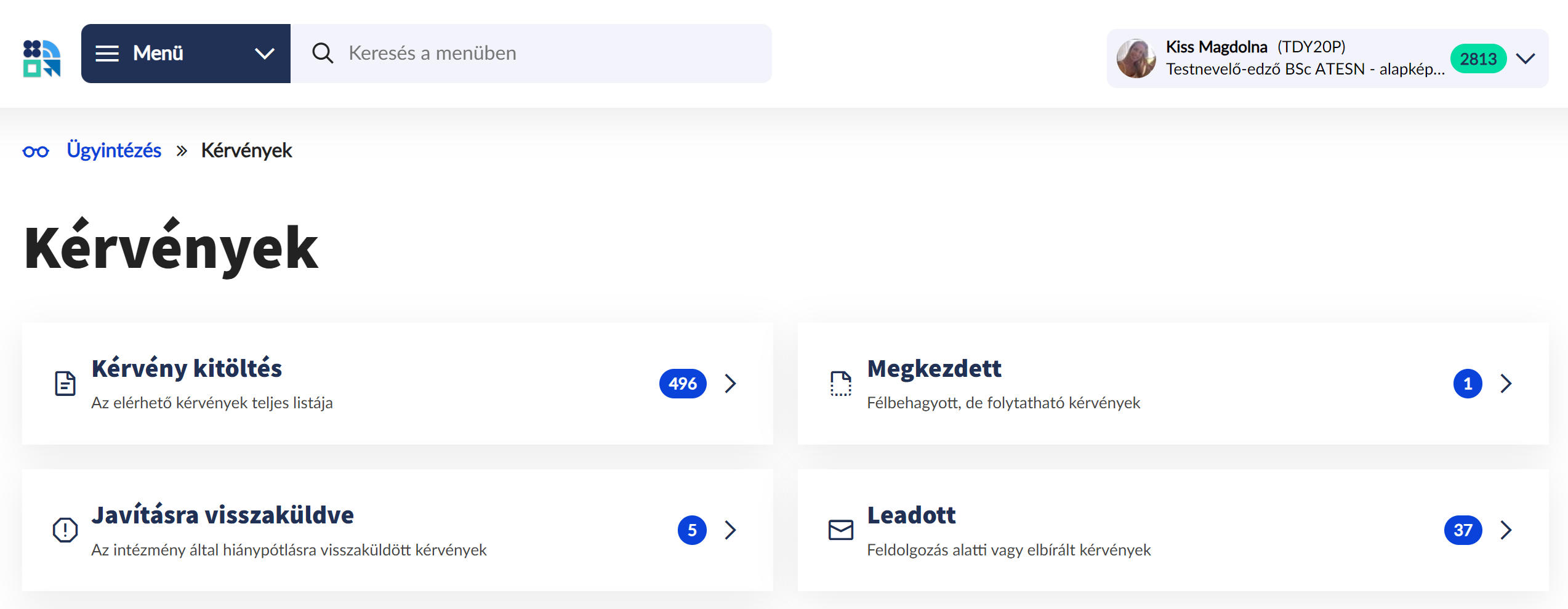The height and width of the screenshot is (609, 1568).
Task: Click the hamburger menu icon
Action: [x=107, y=54]
